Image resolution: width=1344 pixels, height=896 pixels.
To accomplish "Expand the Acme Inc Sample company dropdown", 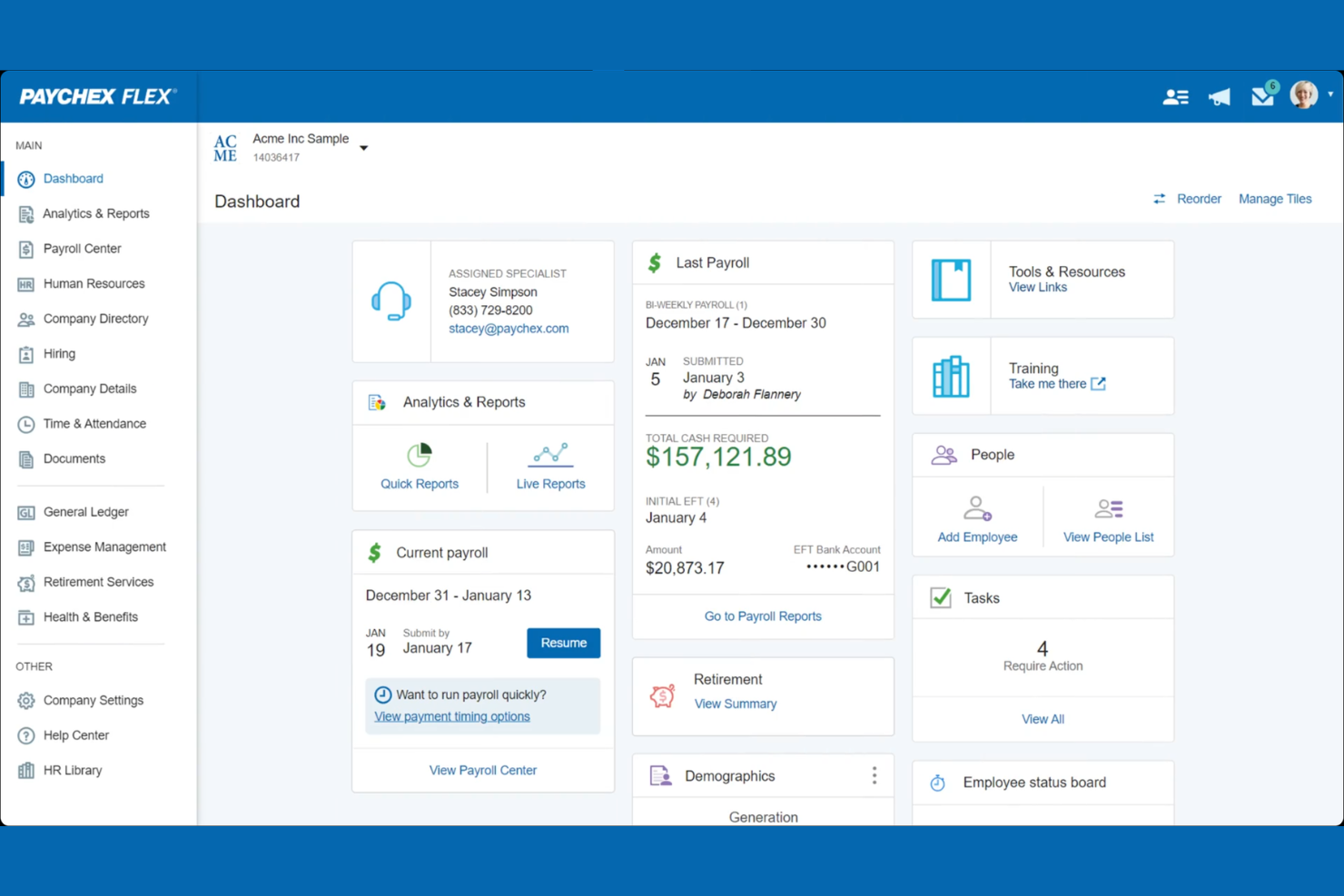I will [363, 148].
